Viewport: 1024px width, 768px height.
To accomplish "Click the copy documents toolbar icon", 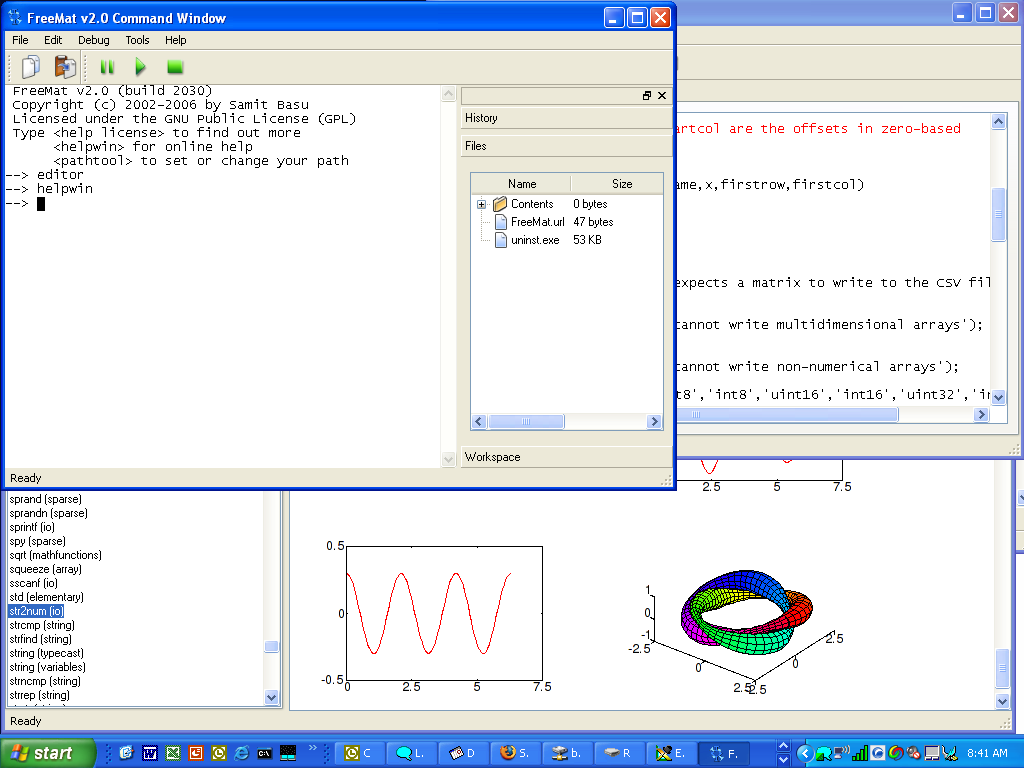I will pyautogui.click(x=30, y=67).
